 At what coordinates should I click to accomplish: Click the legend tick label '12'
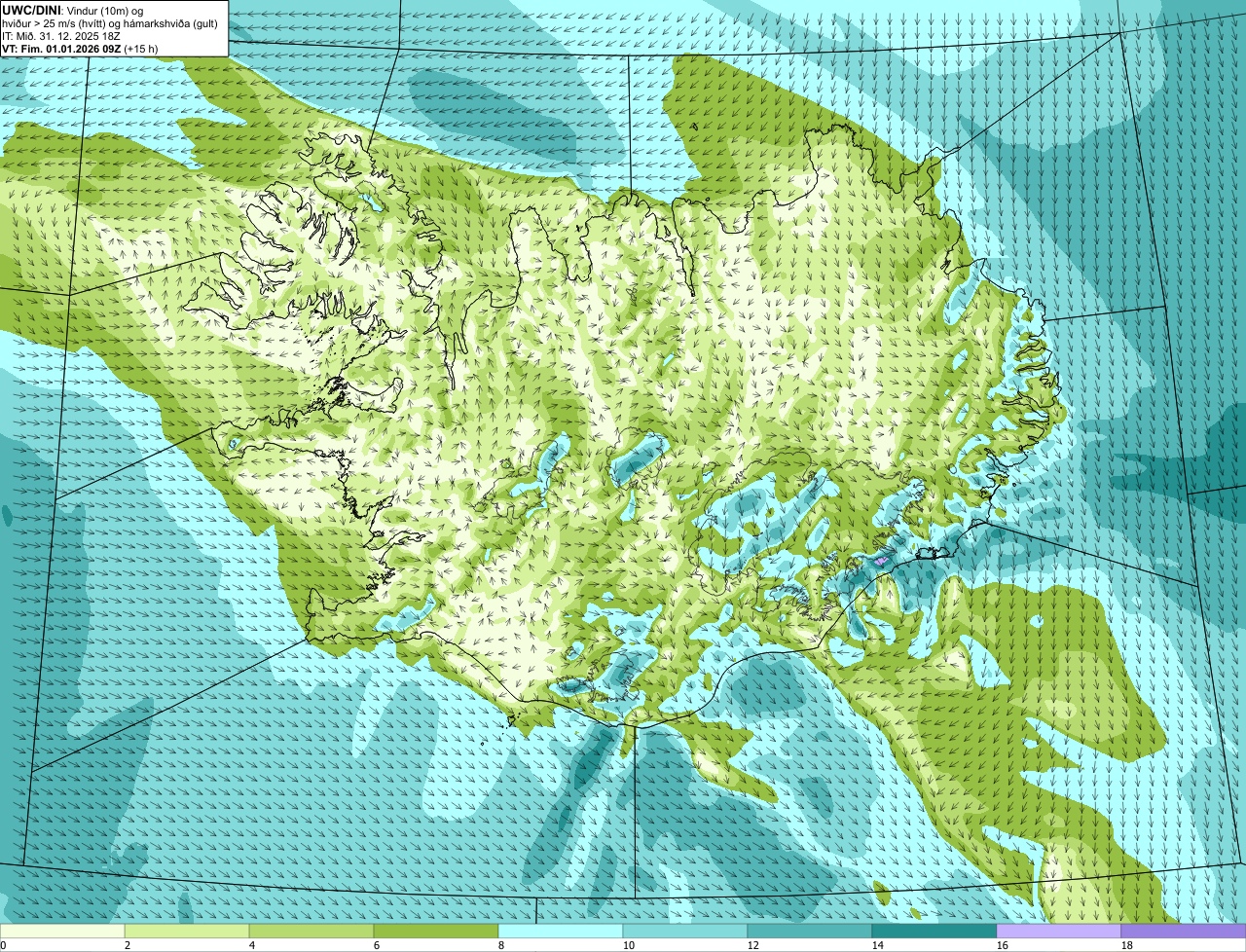pos(753,945)
